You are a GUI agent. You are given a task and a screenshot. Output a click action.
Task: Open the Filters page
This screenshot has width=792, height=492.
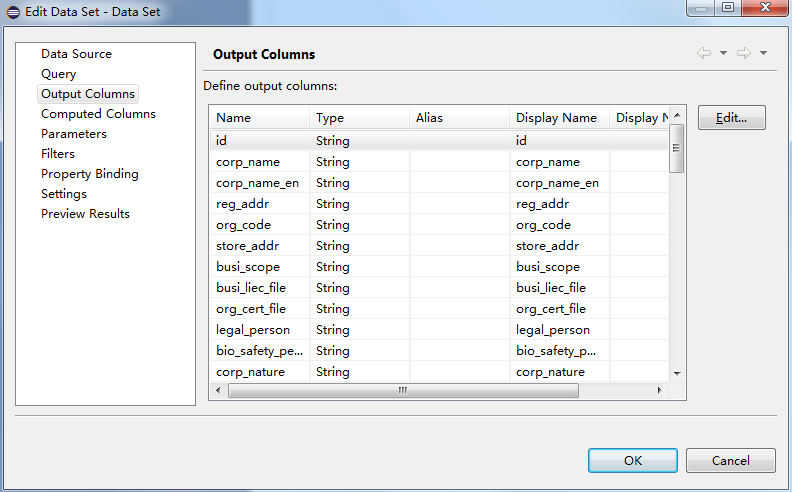(58, 154)
